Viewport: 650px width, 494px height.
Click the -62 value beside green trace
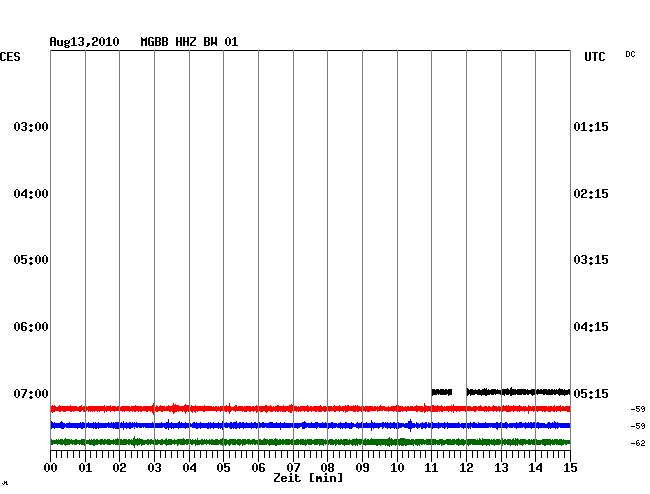638,443
